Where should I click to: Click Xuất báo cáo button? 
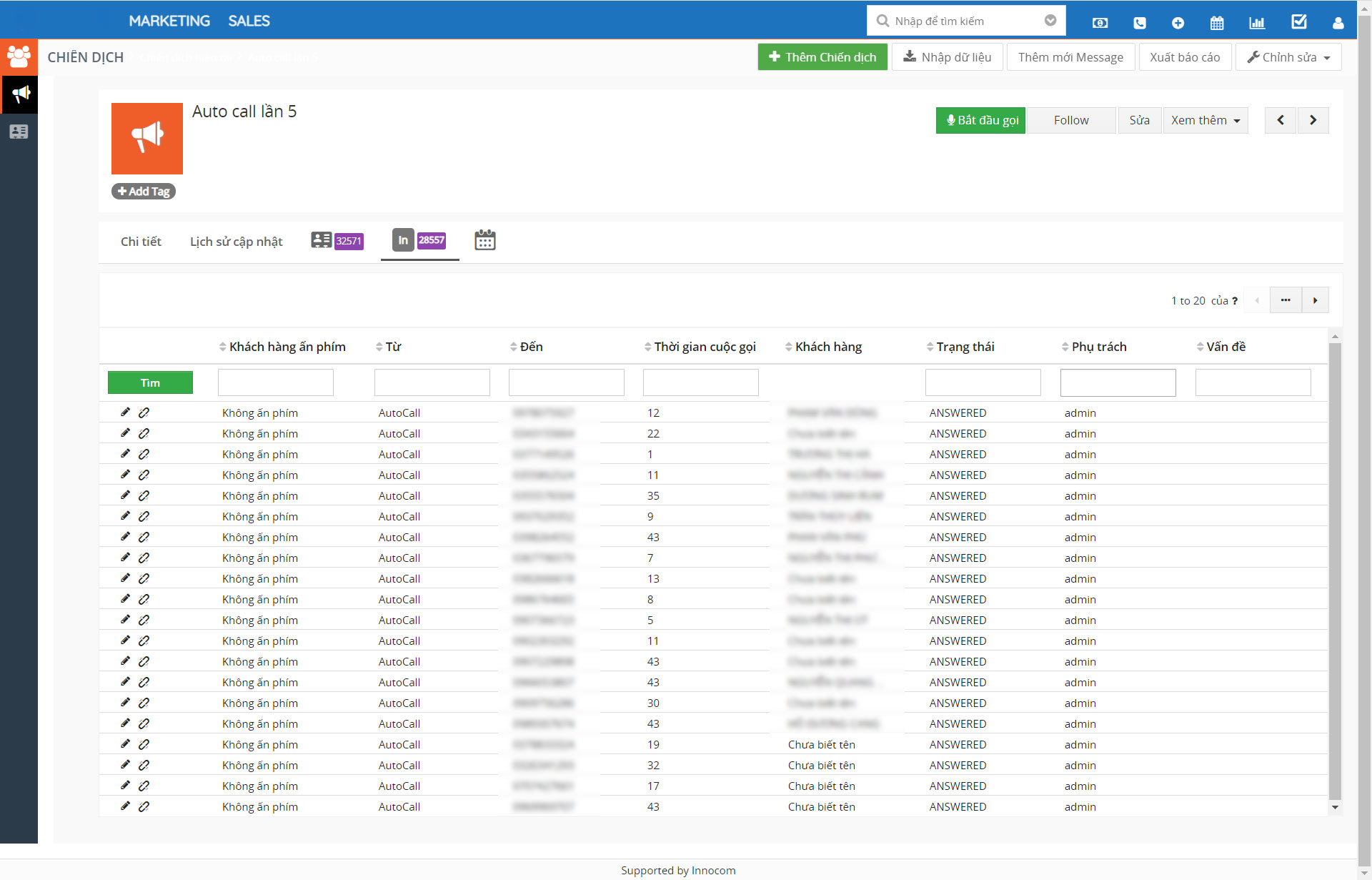(x=1185, y=57)
